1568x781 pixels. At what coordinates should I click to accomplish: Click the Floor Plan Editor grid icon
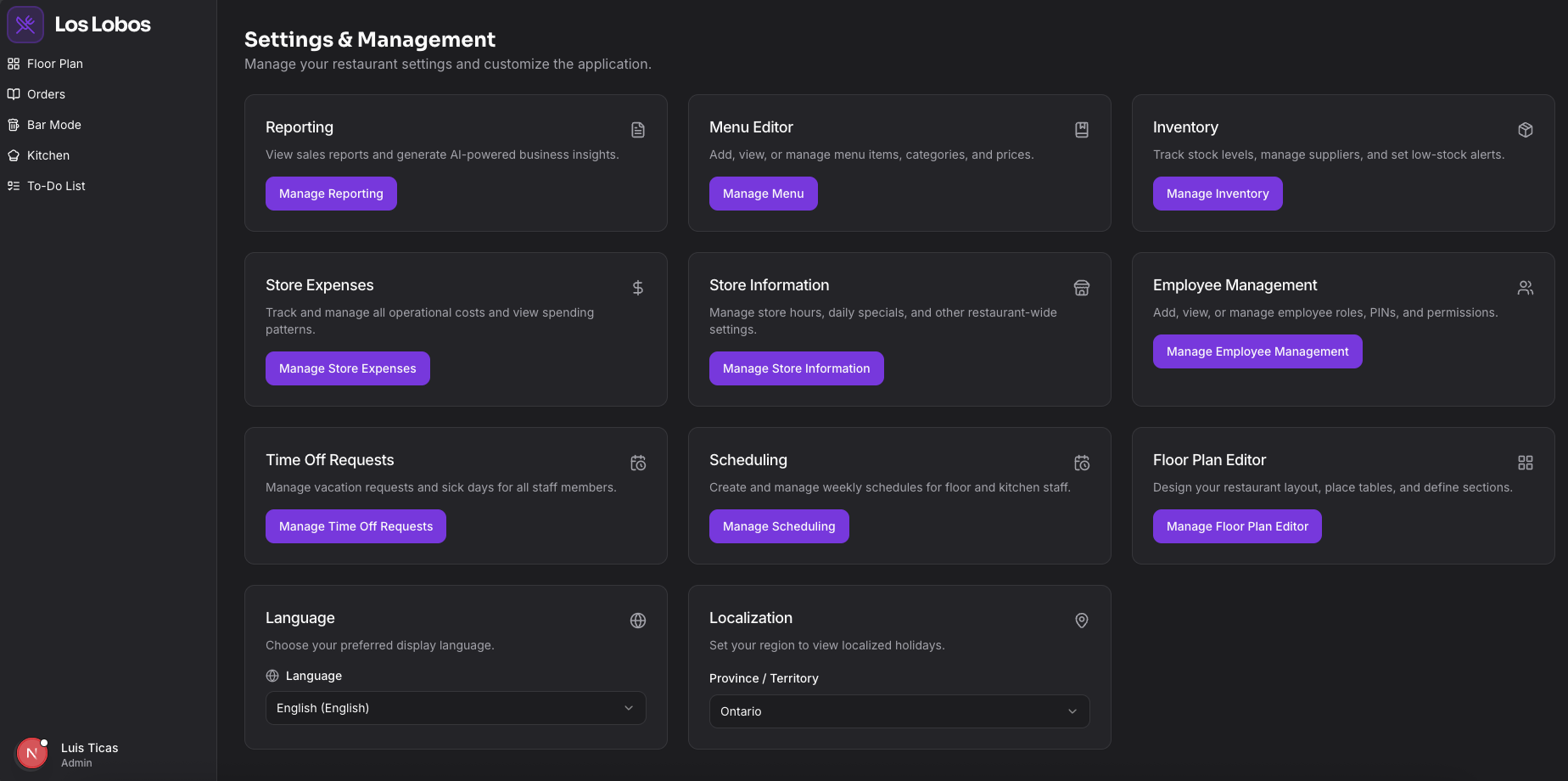(x=1526, y=463)
